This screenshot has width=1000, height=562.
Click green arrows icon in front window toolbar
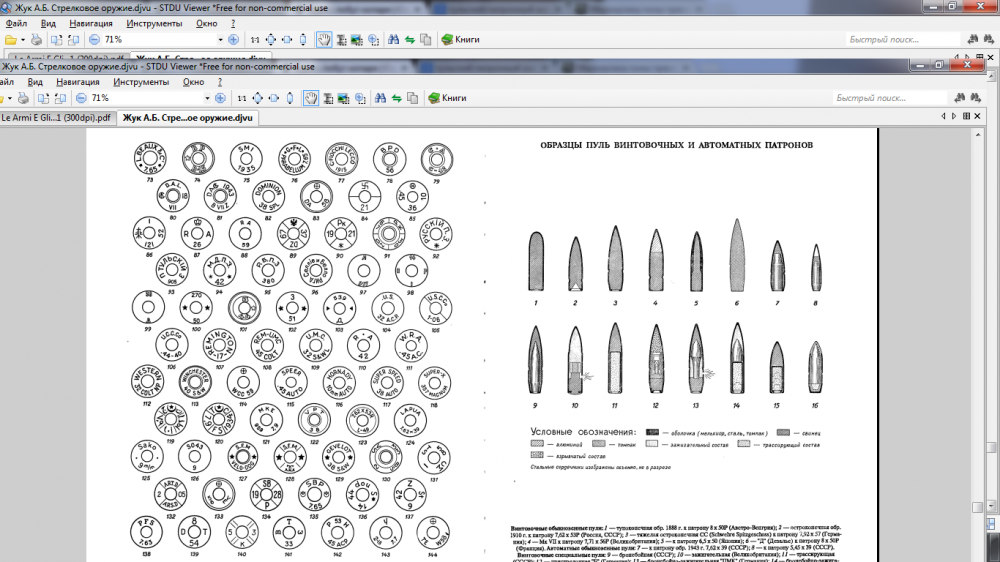click(x=396, y=99)
